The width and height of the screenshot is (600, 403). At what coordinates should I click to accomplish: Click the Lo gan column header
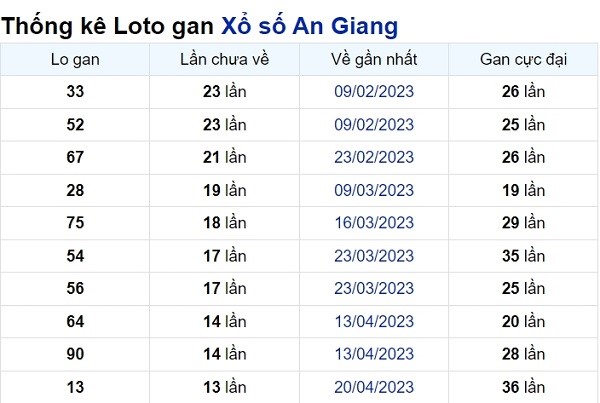[x=75, y=60]
